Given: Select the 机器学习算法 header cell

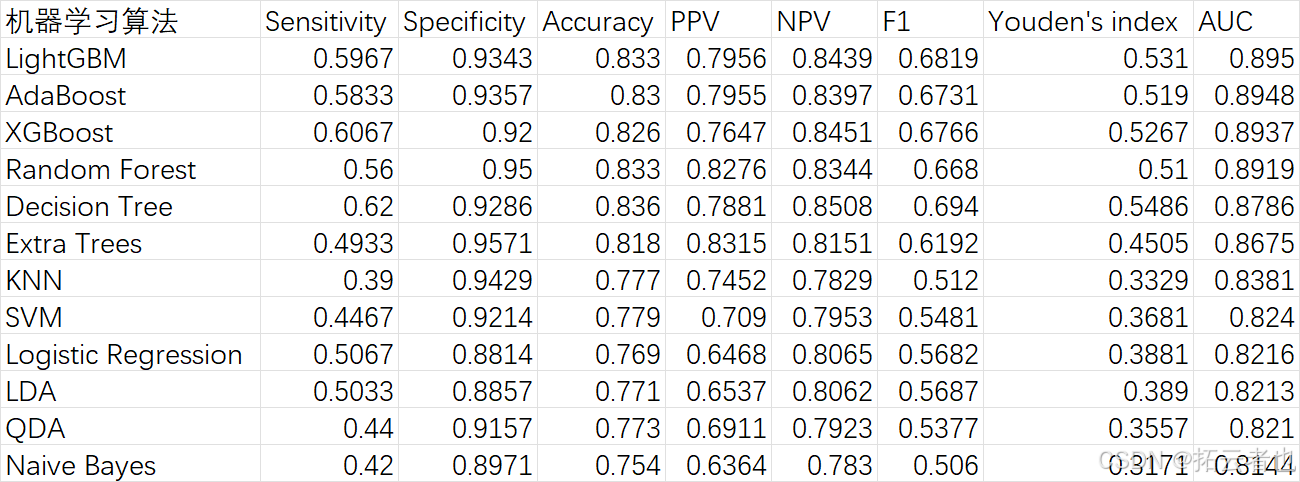Looking at the screenshot, I should (x=130, y=21).
